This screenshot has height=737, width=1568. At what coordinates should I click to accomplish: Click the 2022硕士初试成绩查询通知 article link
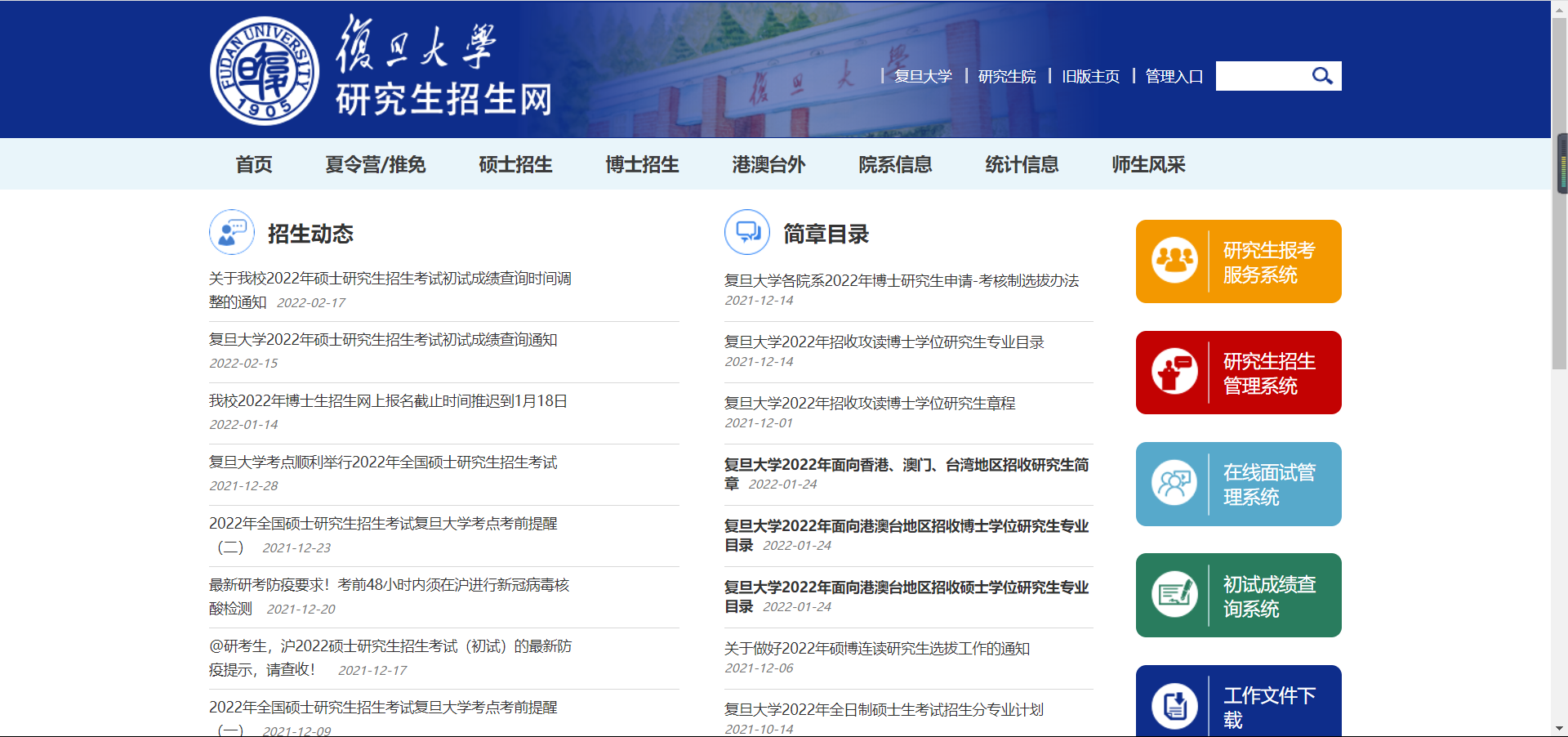383,339
